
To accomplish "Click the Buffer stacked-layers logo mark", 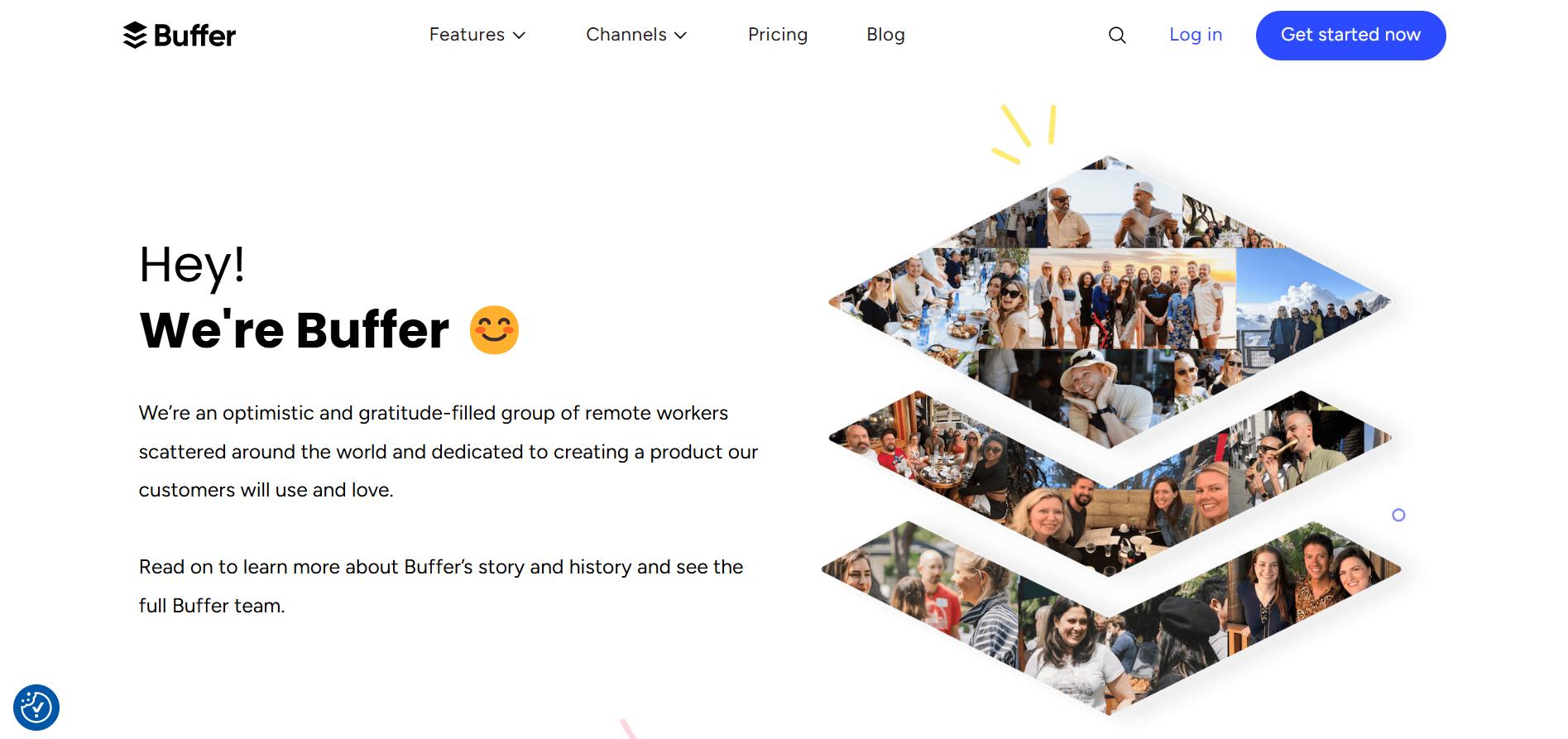I will [135, 35].
